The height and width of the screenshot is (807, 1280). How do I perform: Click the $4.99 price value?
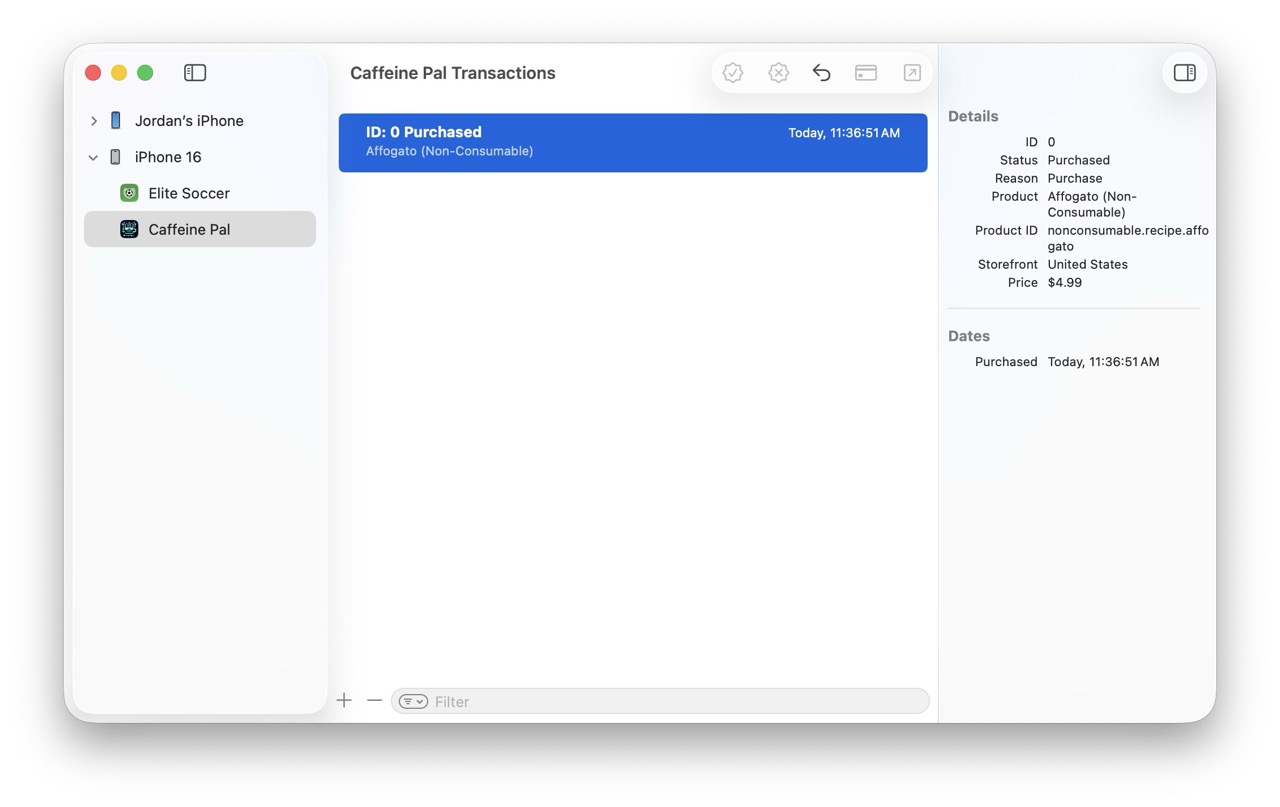(x=1065, y=283)
